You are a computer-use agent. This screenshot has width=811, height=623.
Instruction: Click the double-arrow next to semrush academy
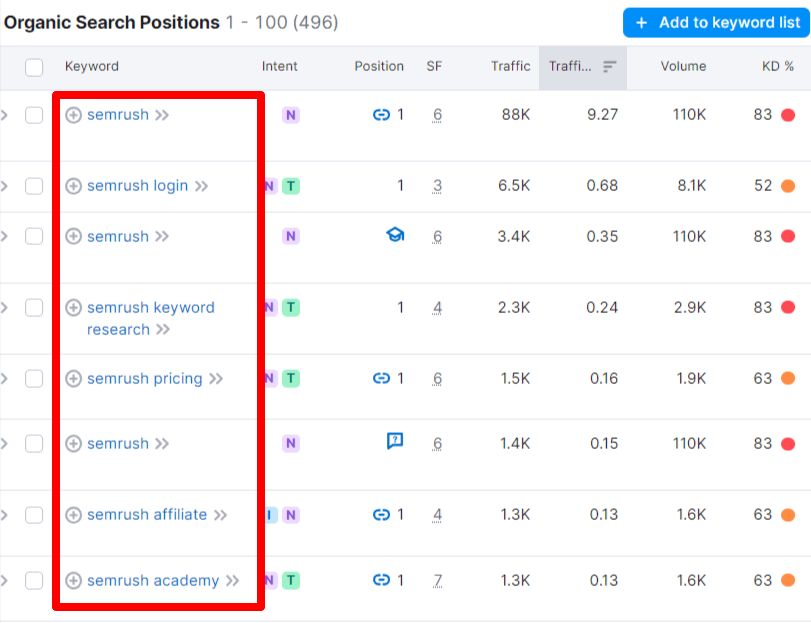pos(232,580)
